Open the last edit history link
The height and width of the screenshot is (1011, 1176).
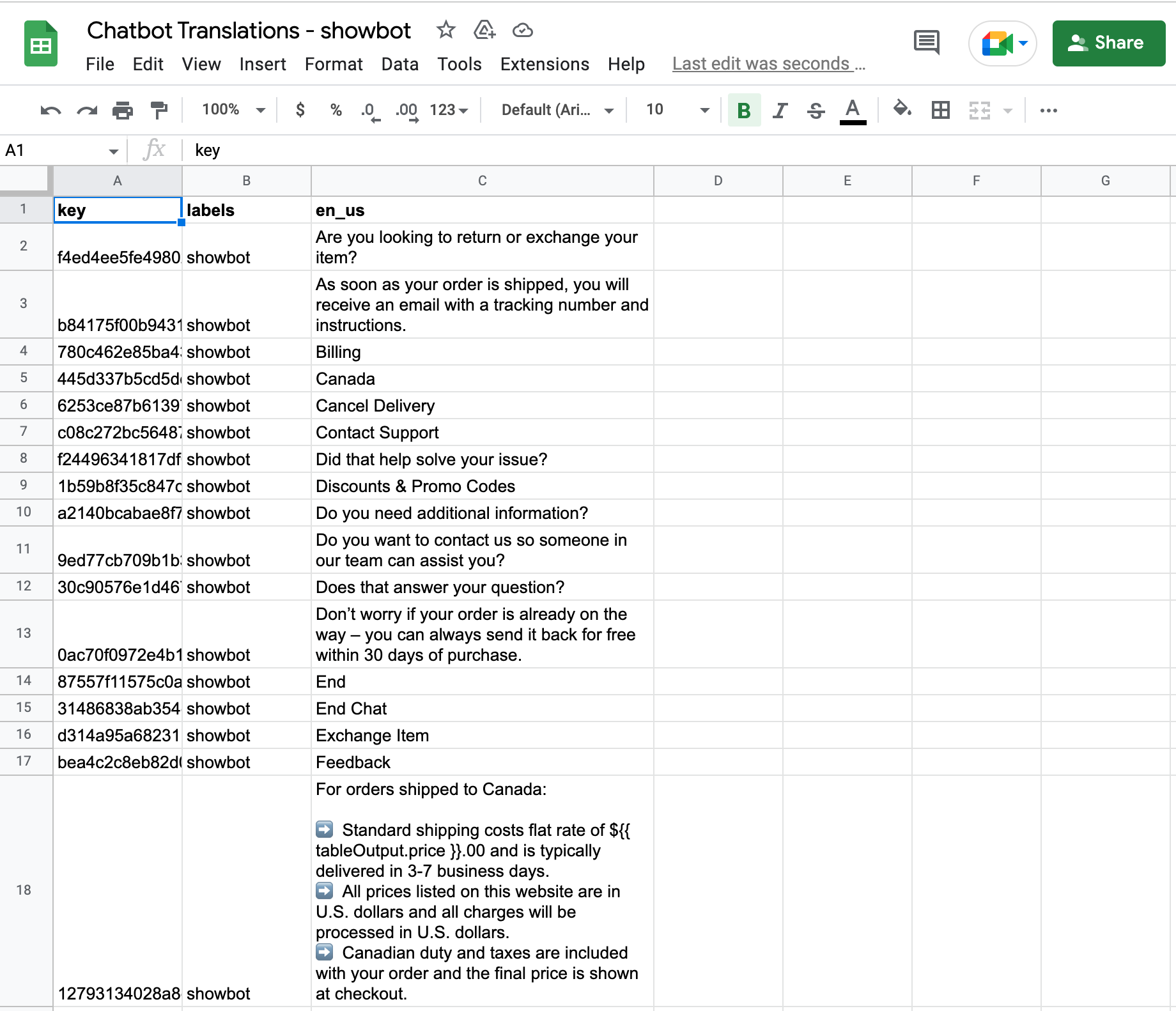(x=768, y=64)
